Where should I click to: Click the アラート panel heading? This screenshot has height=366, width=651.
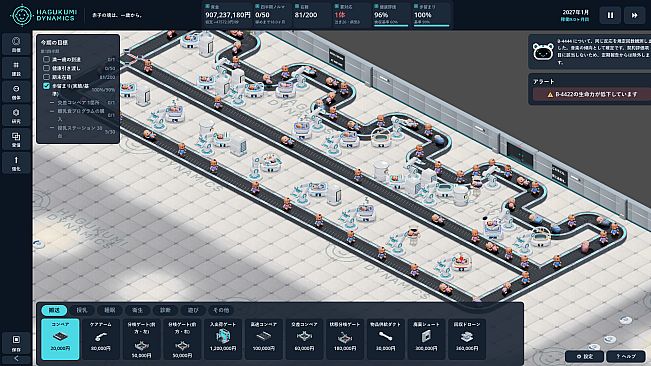[x=543, y=82]
